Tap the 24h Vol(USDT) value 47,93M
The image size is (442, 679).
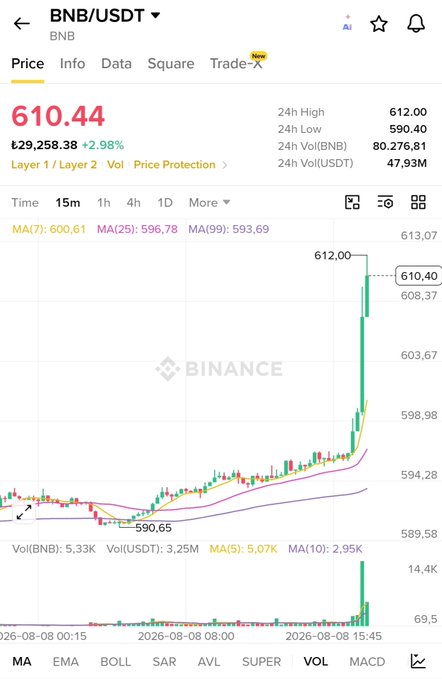pos(407,163)
